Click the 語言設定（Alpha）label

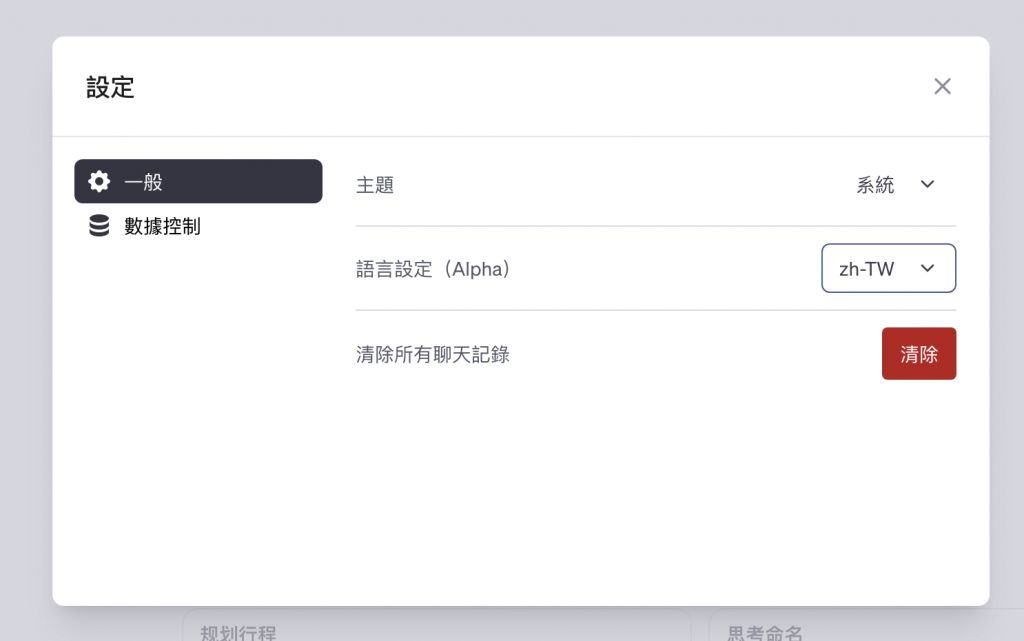tap(433, 269)
